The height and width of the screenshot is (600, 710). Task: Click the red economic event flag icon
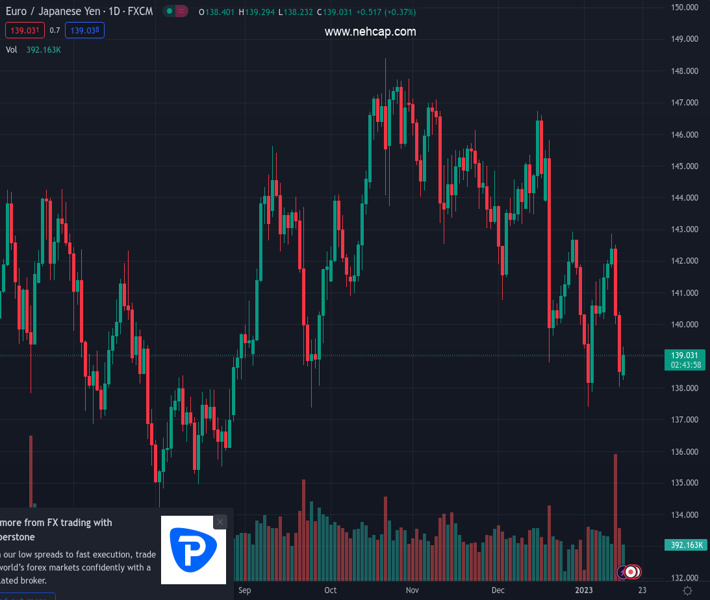pos(632,572)
